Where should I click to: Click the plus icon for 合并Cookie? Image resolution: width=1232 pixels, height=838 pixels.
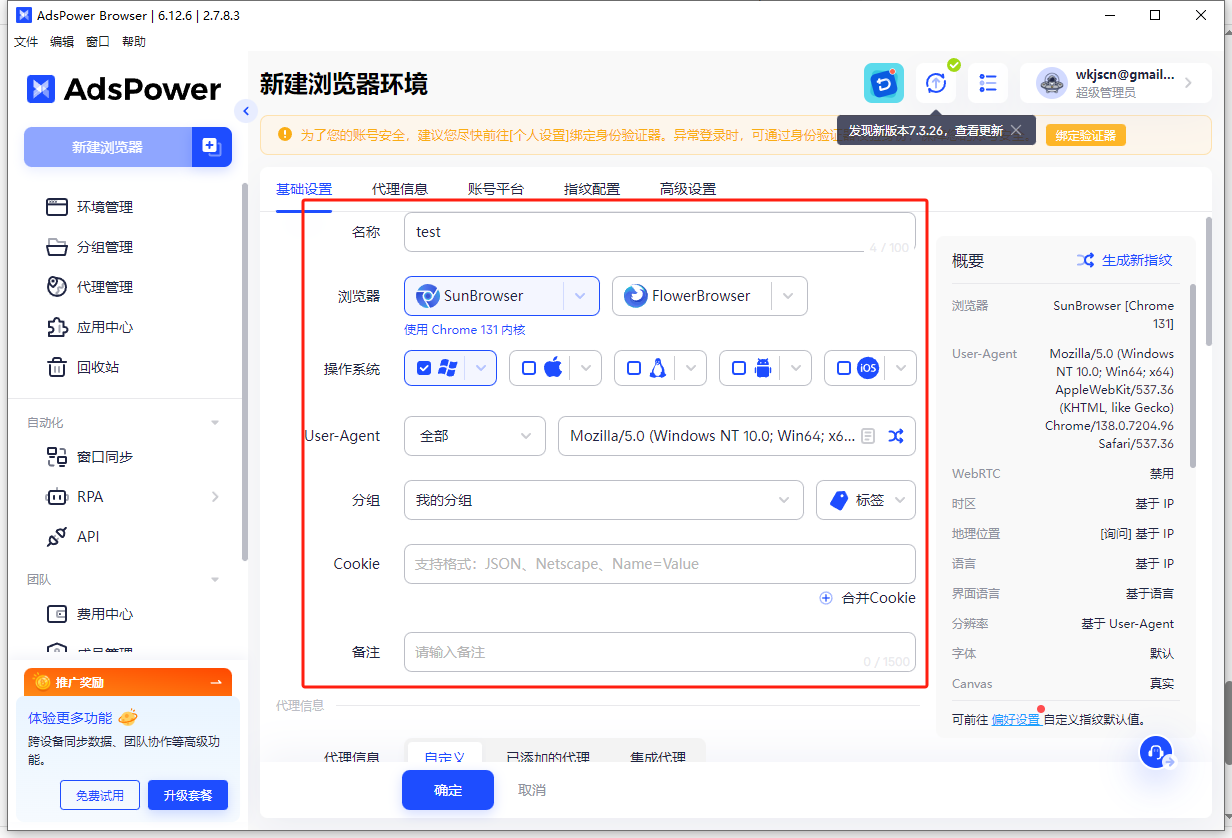coord(826,598)
